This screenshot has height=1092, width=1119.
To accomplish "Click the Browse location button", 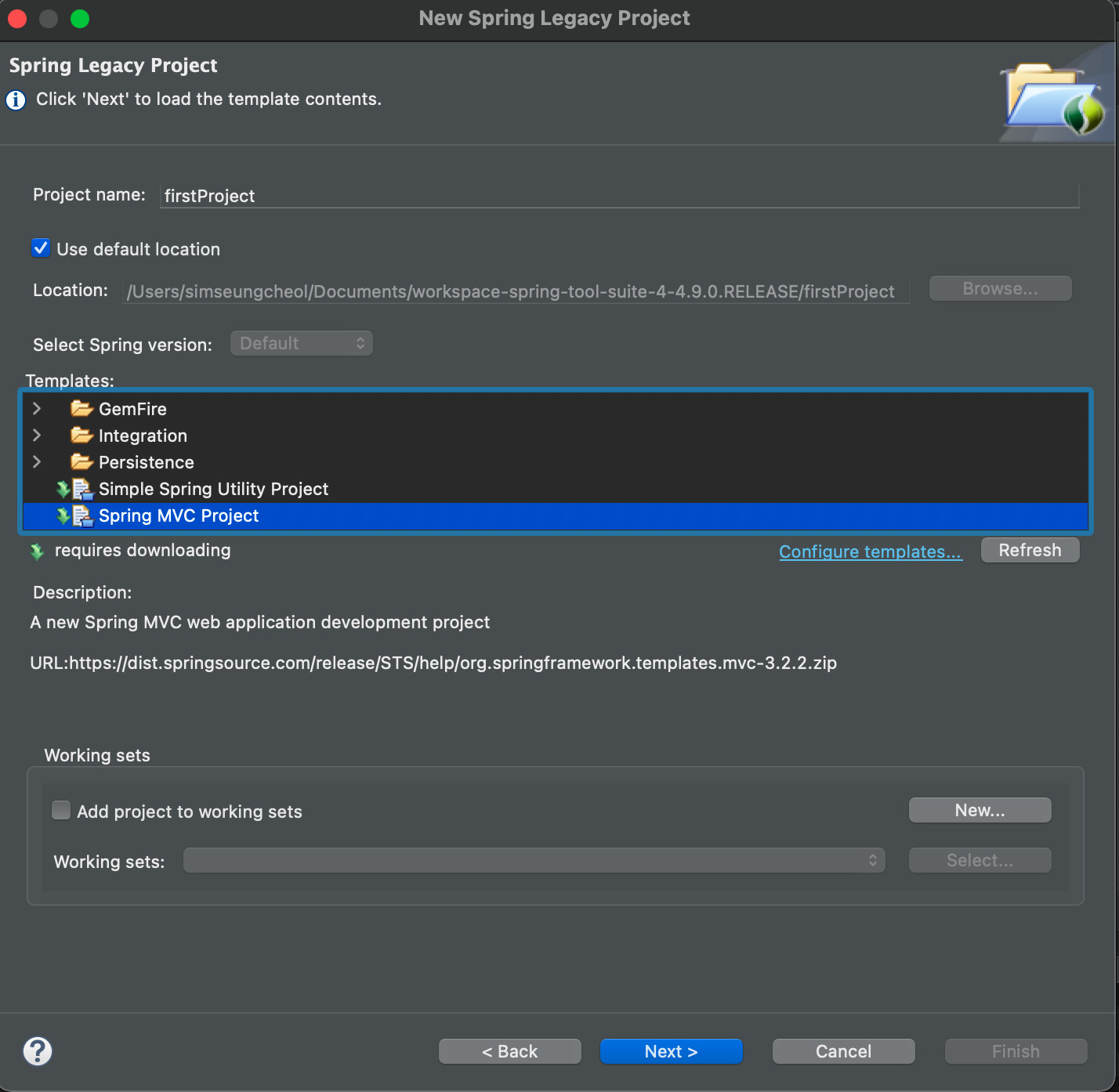I will [1000, 288].
